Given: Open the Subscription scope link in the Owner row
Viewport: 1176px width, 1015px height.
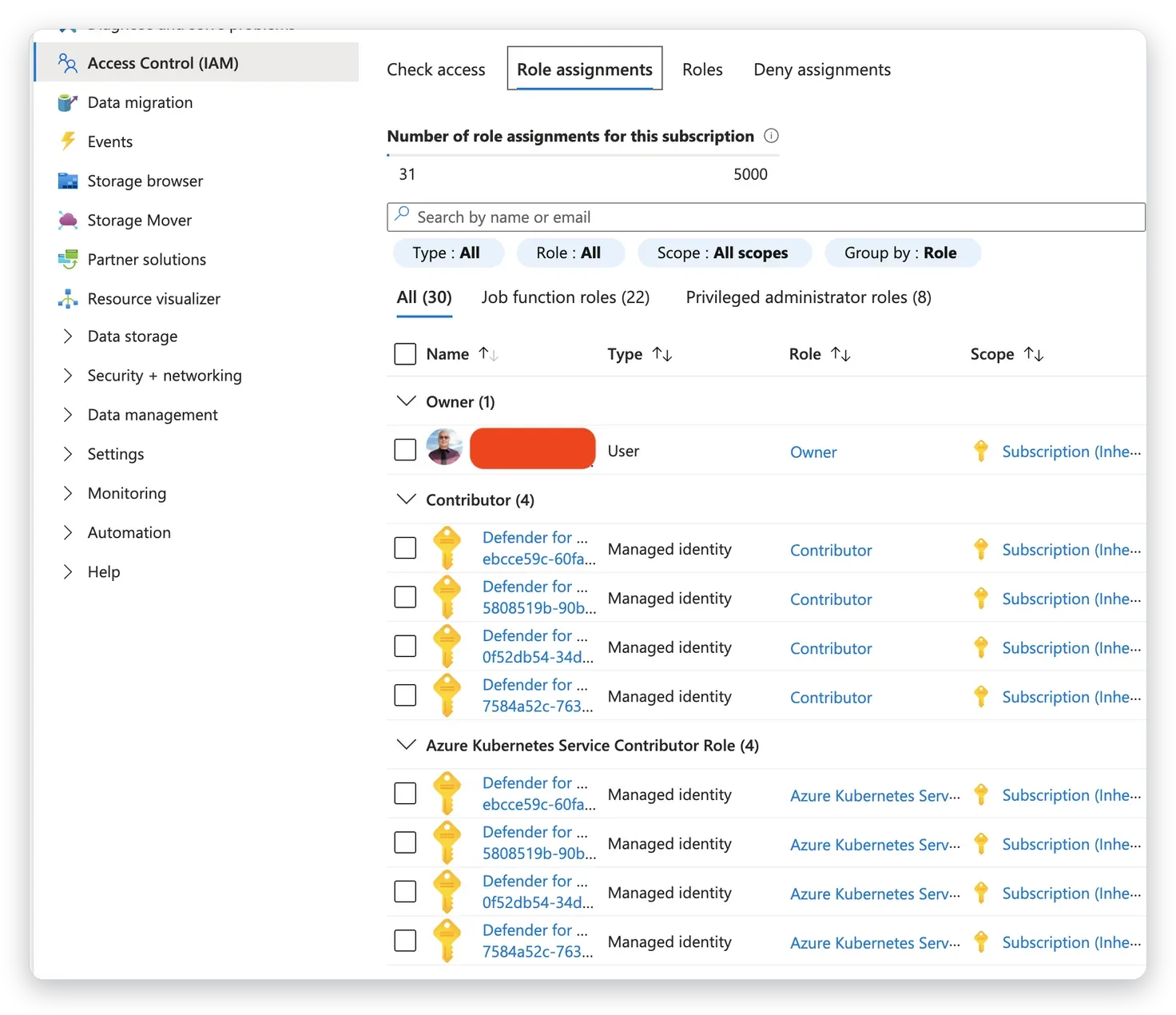Looking at the screenshot, I should (1071, 452).
